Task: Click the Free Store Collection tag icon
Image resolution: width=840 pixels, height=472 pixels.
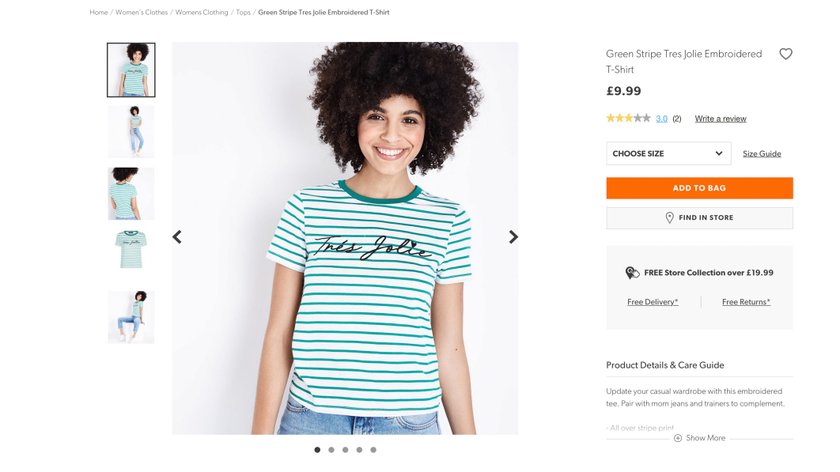Action: pos(632,273)
